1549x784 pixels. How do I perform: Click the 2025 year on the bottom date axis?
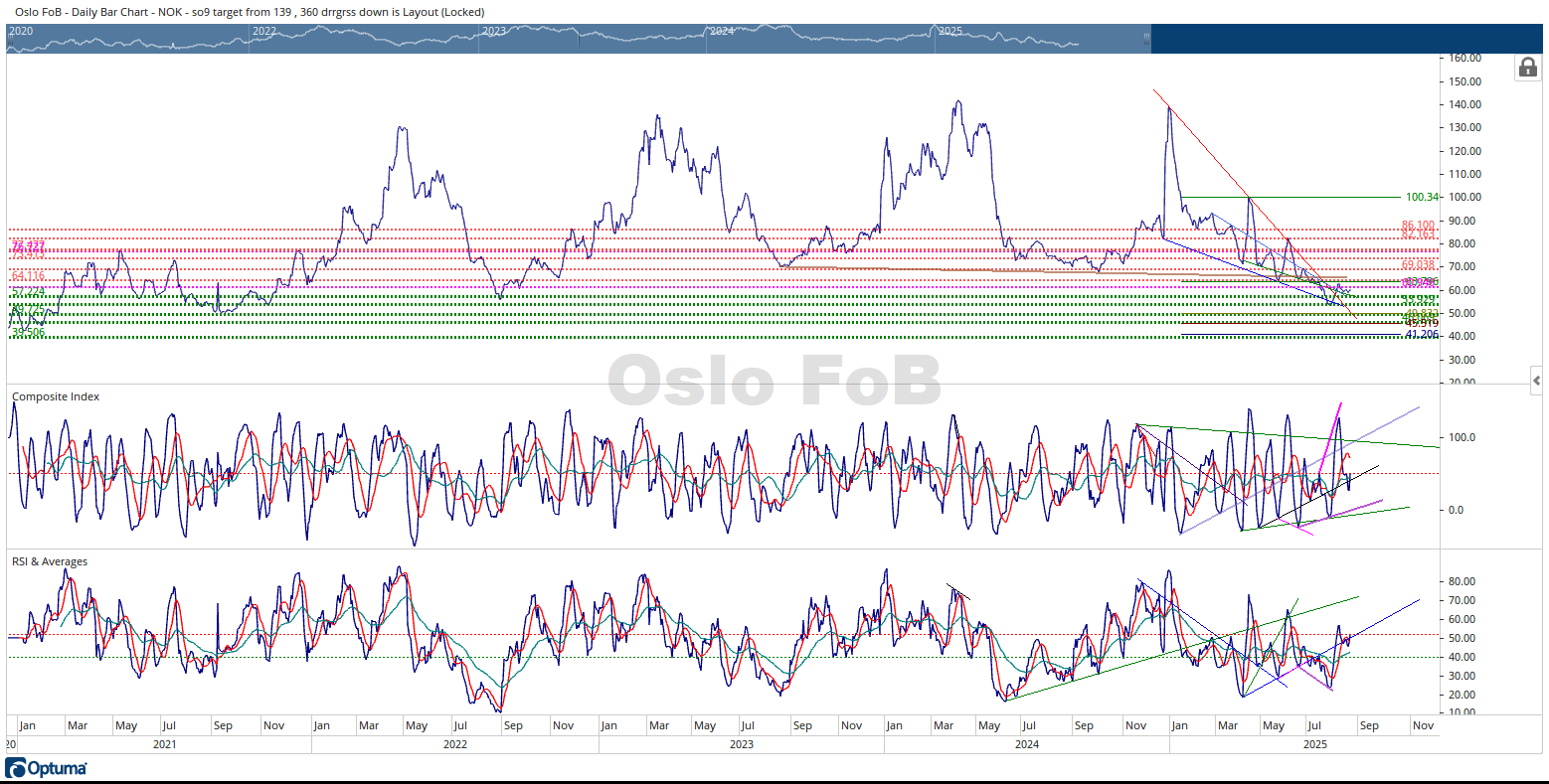click(1314, 744)
